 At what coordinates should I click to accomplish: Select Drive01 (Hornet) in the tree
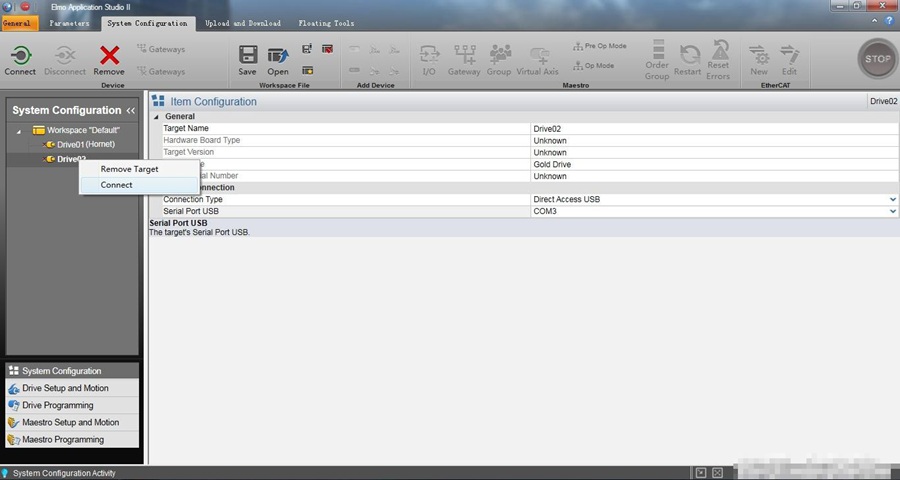(86, 145)
